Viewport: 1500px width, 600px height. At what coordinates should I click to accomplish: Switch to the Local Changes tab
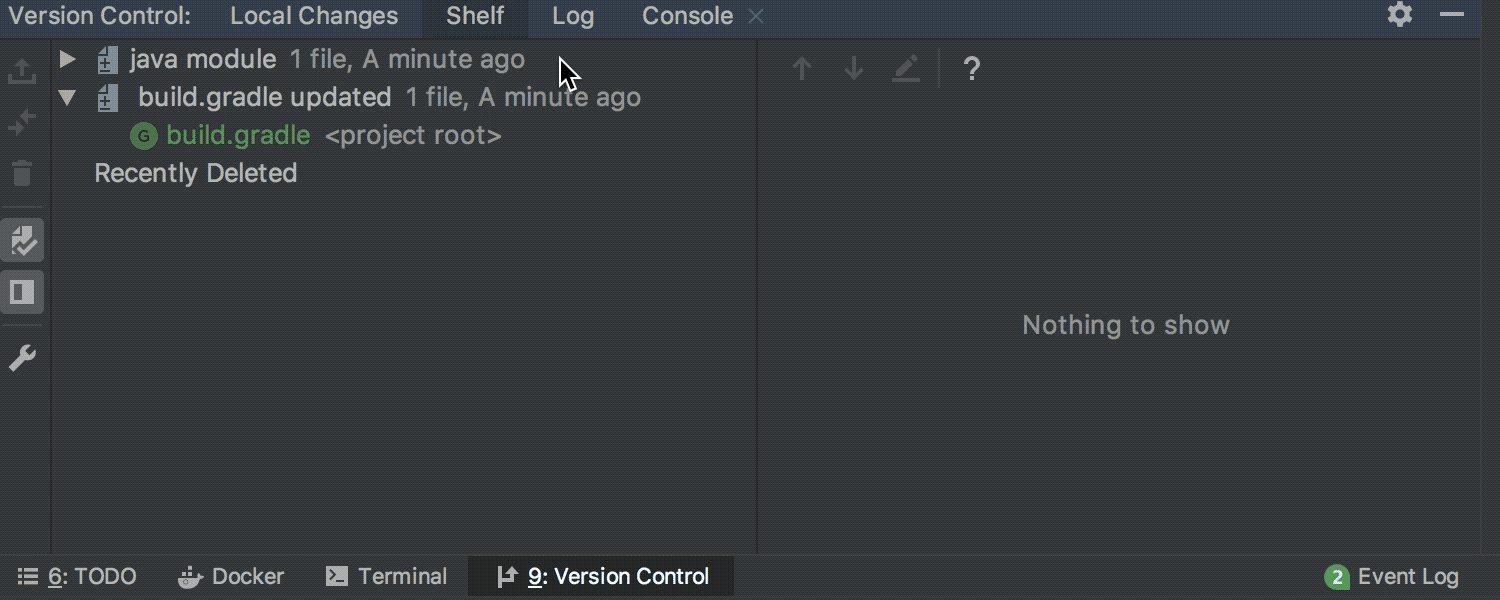tap(314, 16)
